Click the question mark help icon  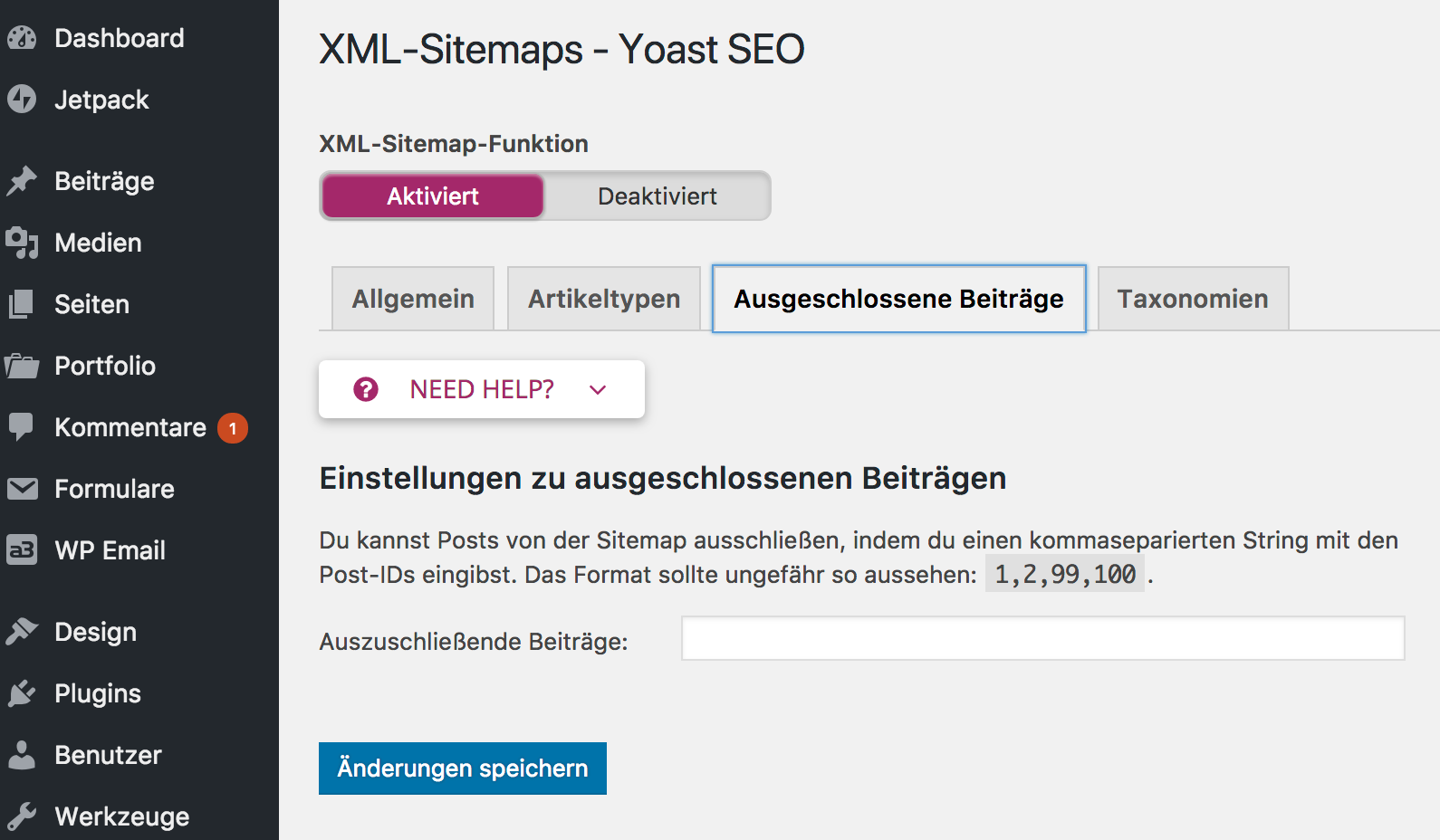[366, 389]
